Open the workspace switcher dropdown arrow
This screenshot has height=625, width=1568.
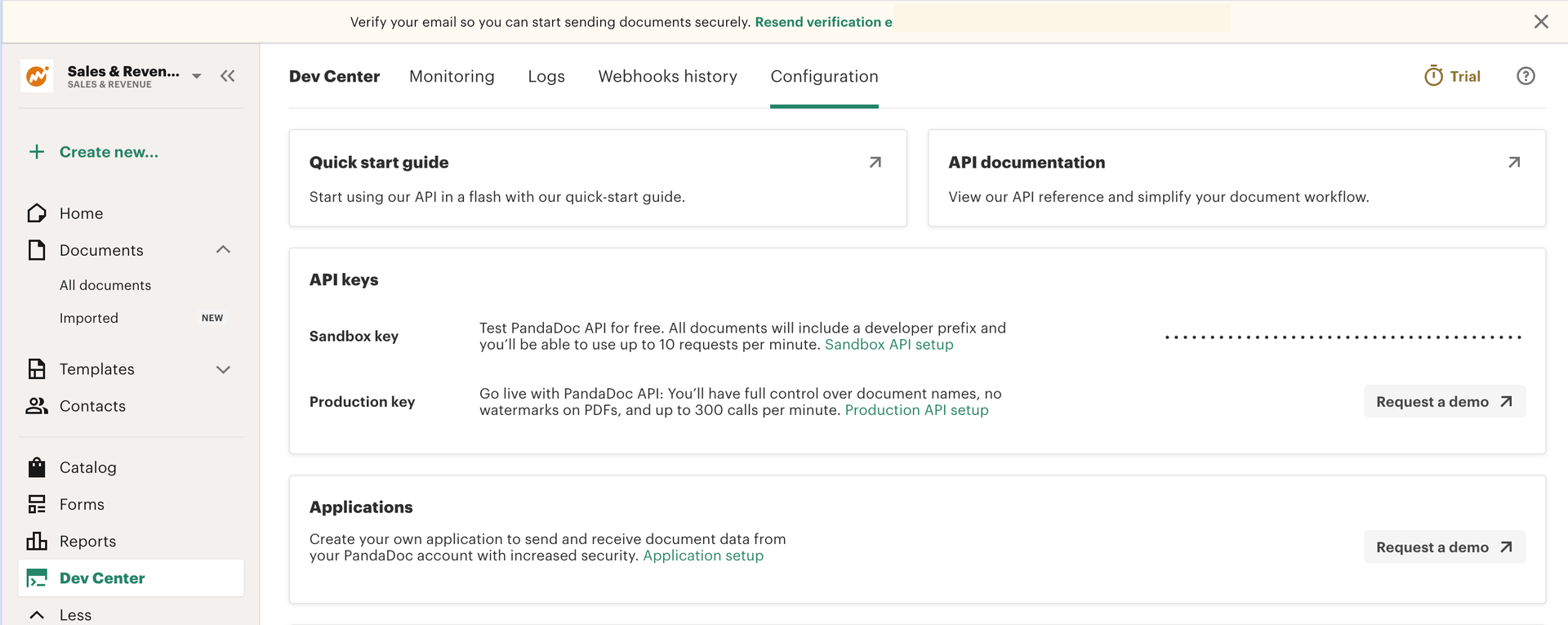(x=197, y=76)
